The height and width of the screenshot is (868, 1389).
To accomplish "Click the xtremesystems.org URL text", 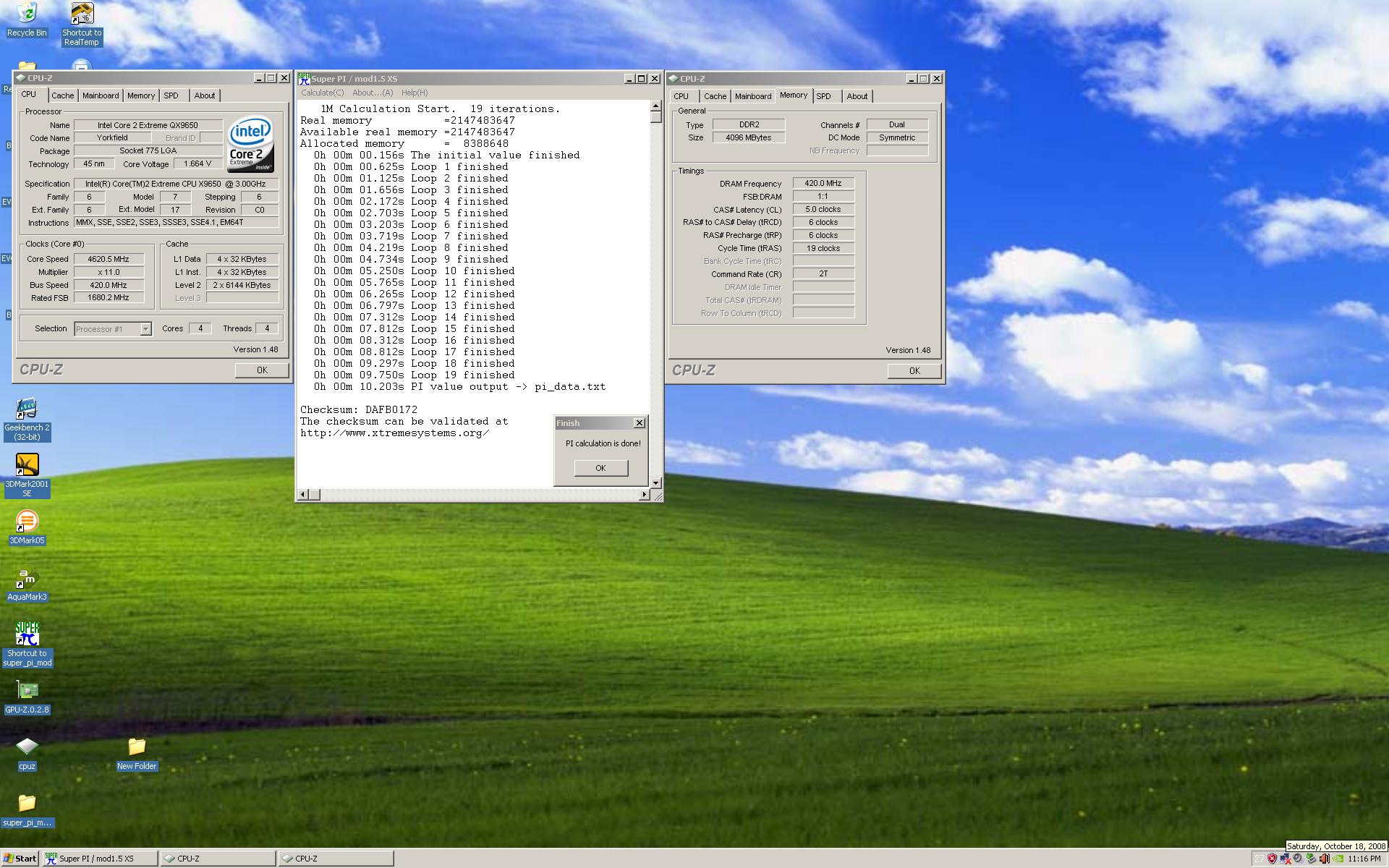I will (x=395, y=433).
